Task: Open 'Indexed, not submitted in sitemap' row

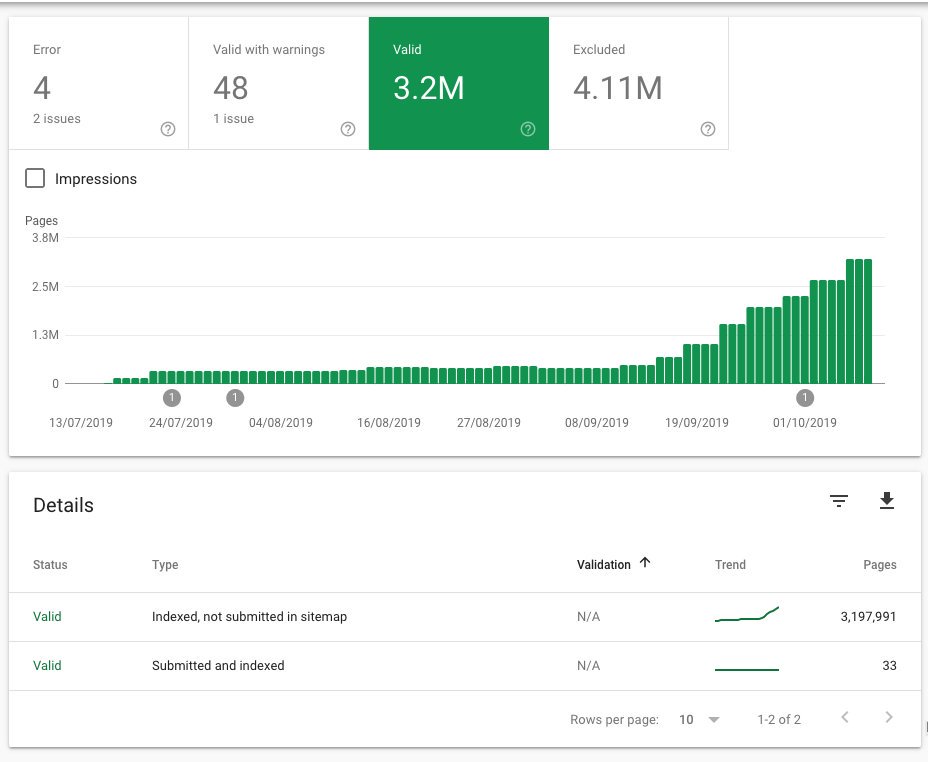Action: [465, 617]
